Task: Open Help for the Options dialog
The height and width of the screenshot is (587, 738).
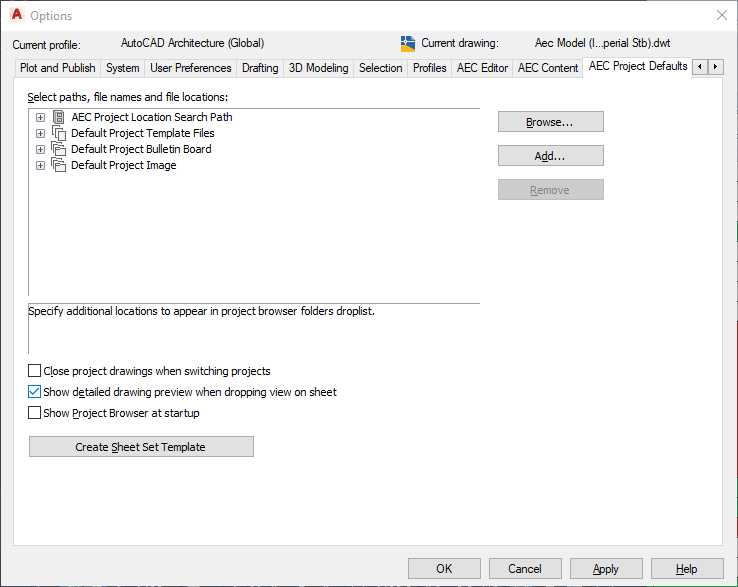Action: pyautogui.click(x=687, y=569)
